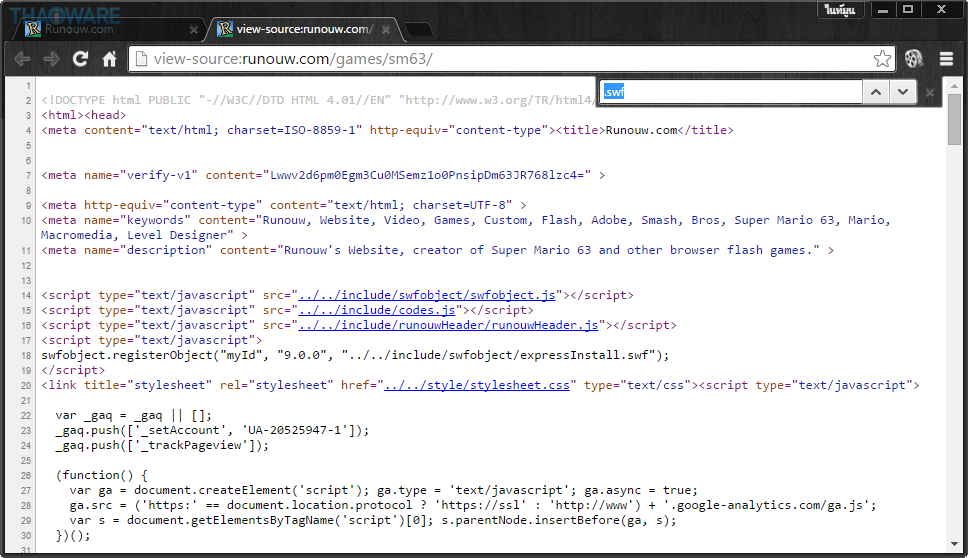Click '.google-analytics.com/ga.js' string
Screen dimensions: 968x558
[767, 505]
